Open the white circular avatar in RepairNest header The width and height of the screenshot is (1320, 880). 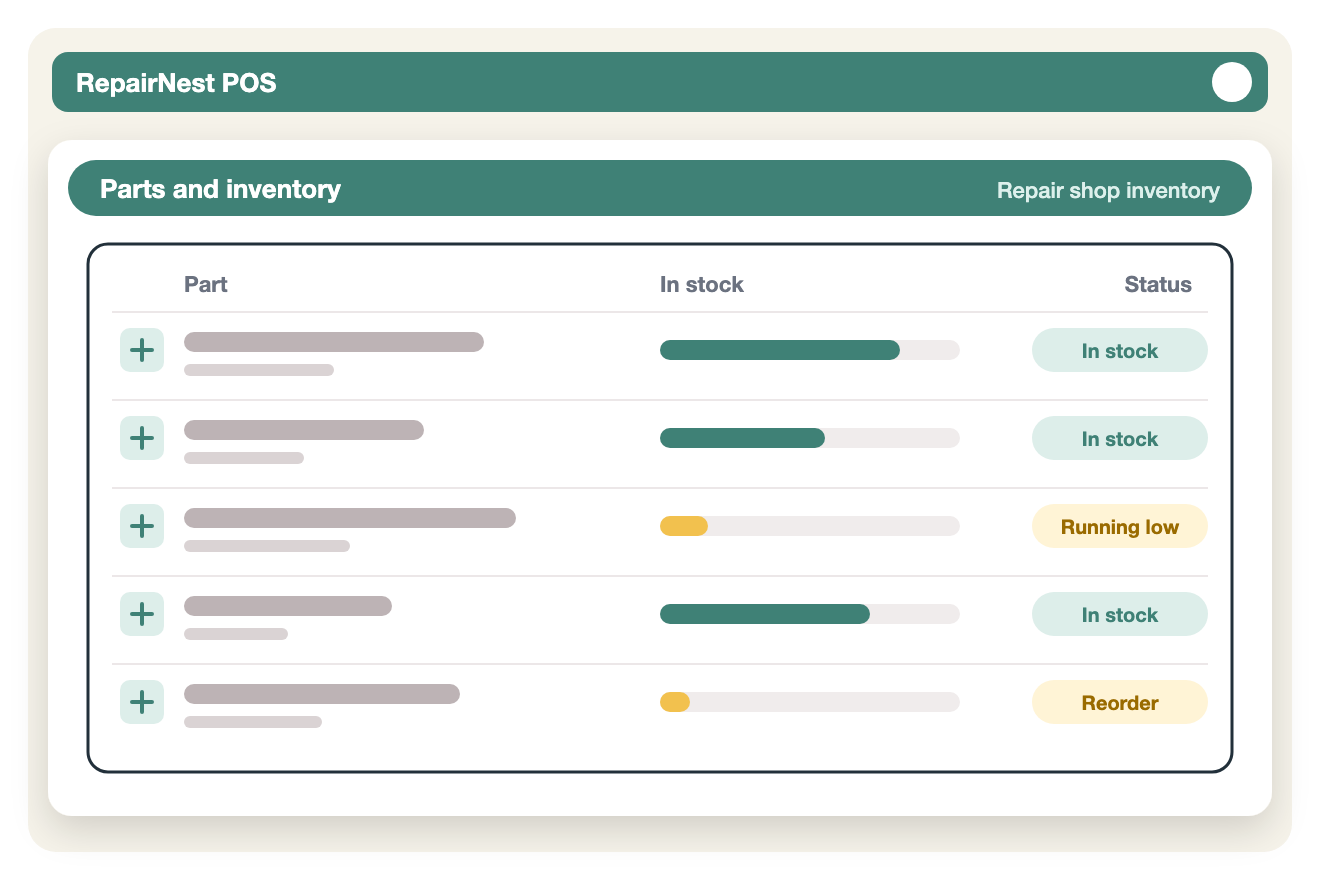1232,82
